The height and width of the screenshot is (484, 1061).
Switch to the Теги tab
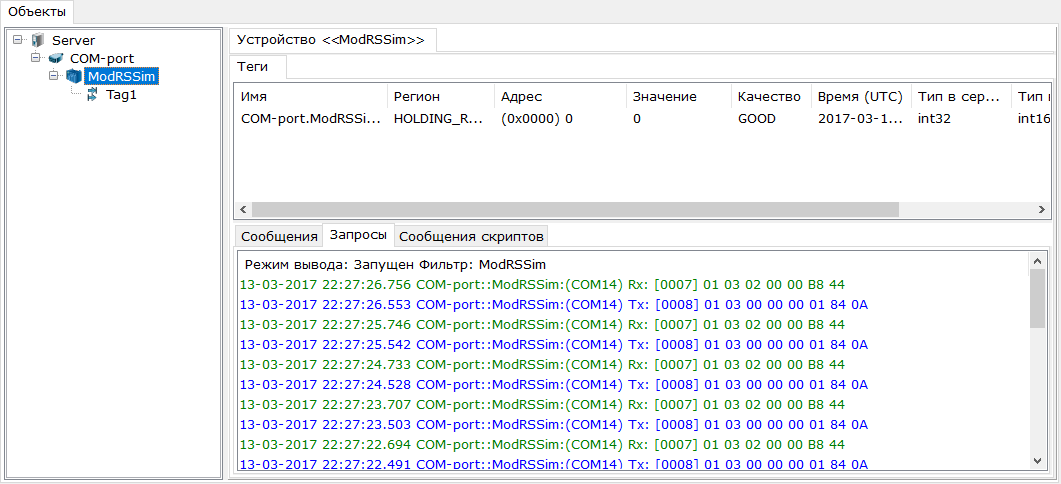pos(258,67)
